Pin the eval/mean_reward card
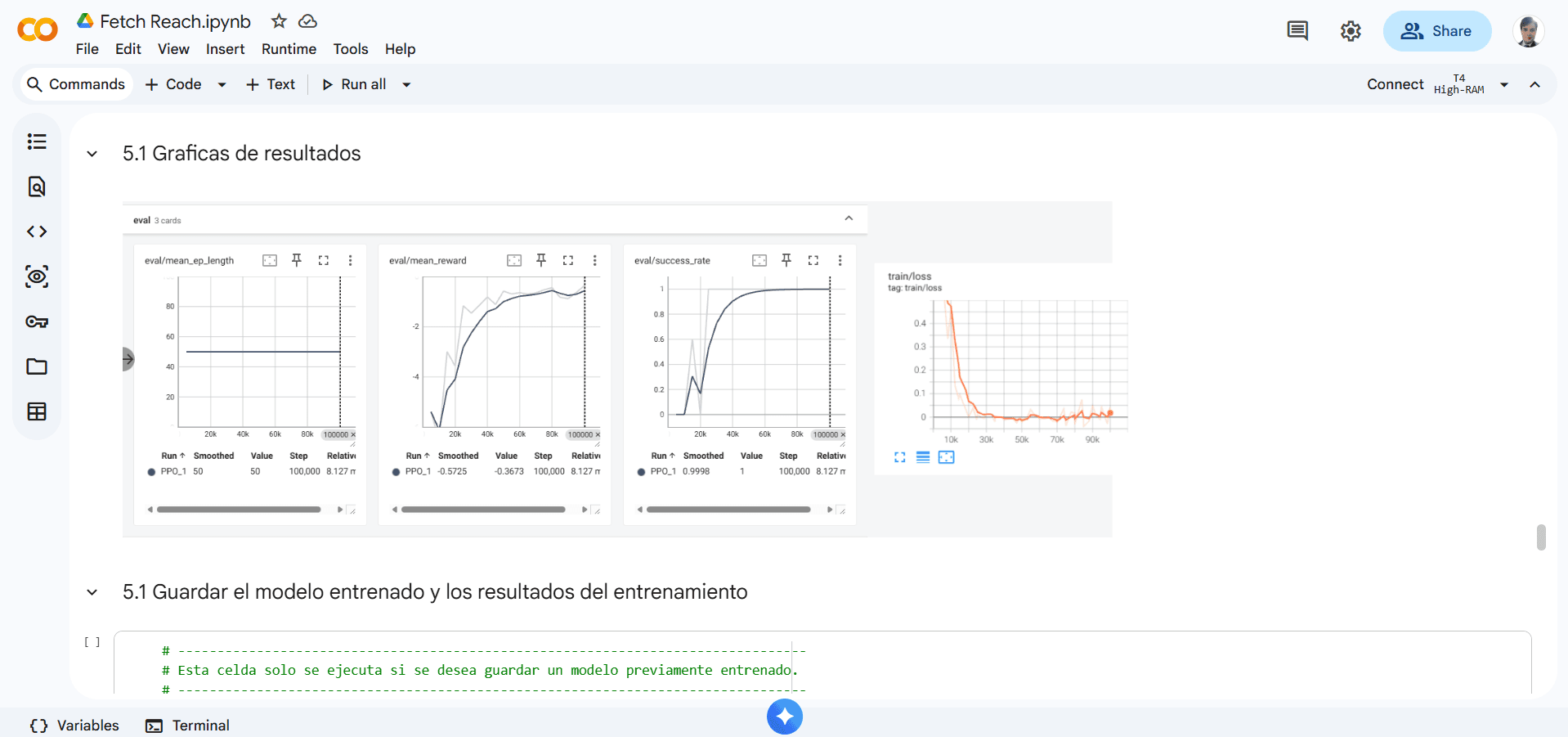The image size is (1568, 737). [541, 260]
